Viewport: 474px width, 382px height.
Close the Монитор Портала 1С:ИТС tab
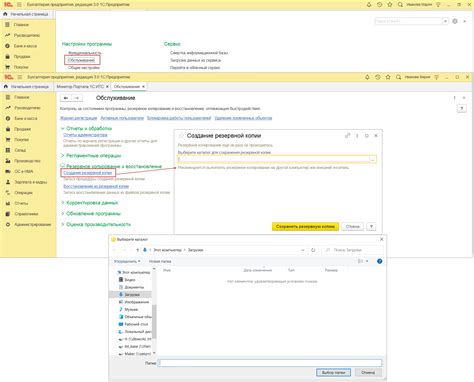click(107, 87)
